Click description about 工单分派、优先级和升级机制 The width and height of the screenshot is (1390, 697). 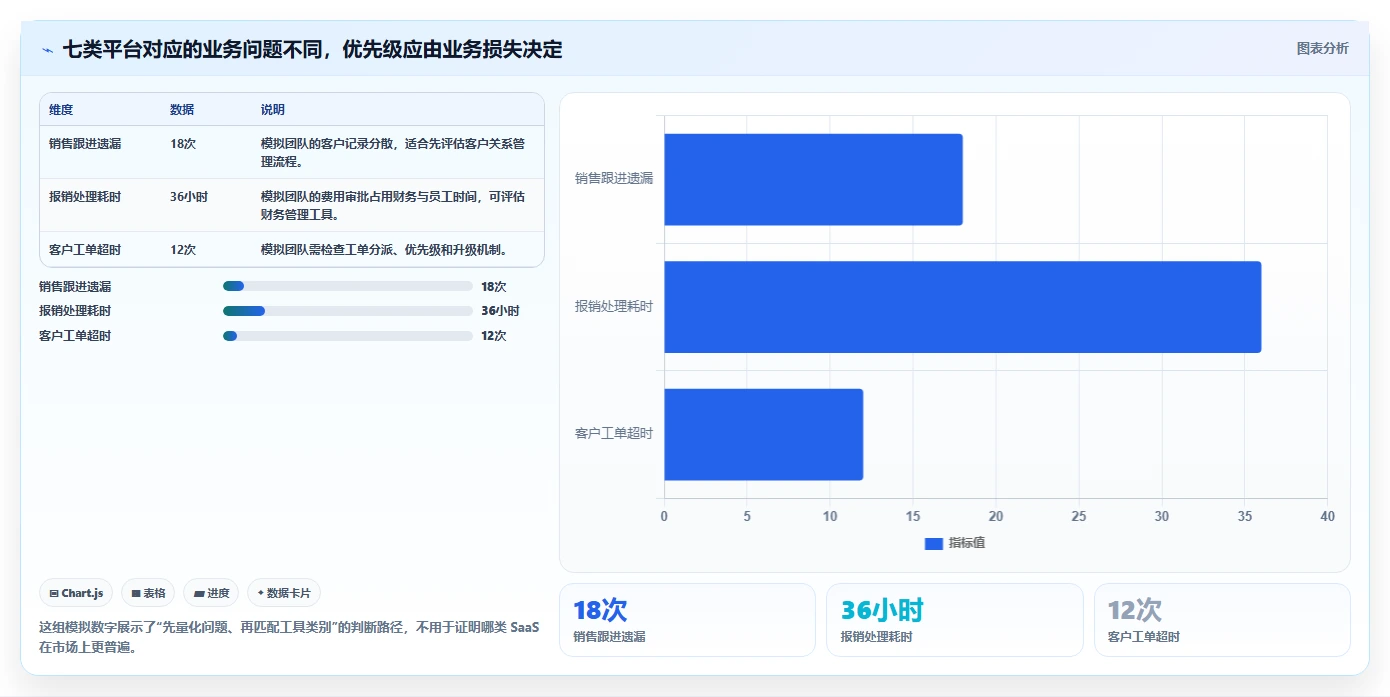click(x=385, y=250)
